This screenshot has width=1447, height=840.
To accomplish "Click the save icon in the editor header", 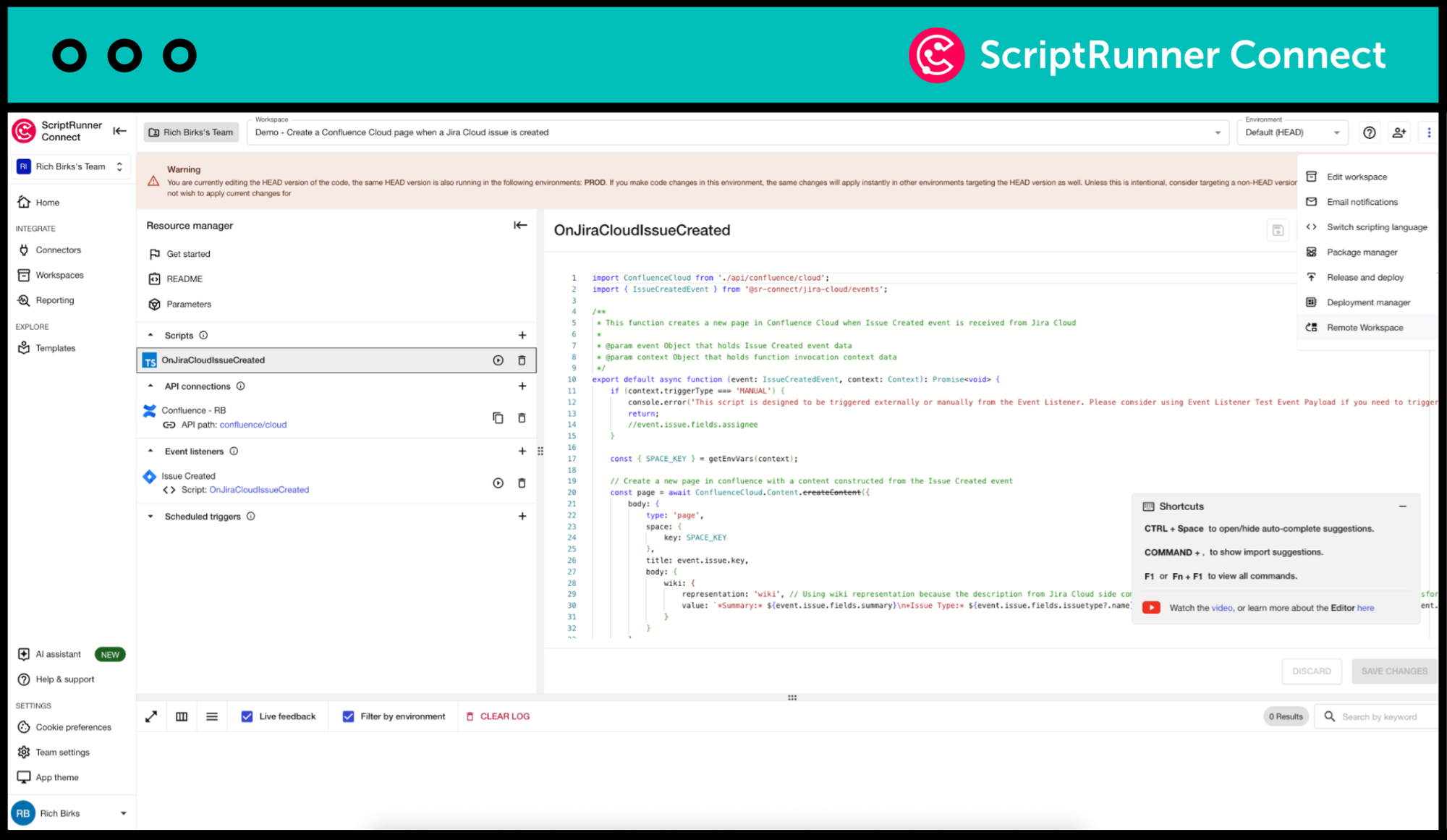I will pyautogui.click(x=1278, y=230).
